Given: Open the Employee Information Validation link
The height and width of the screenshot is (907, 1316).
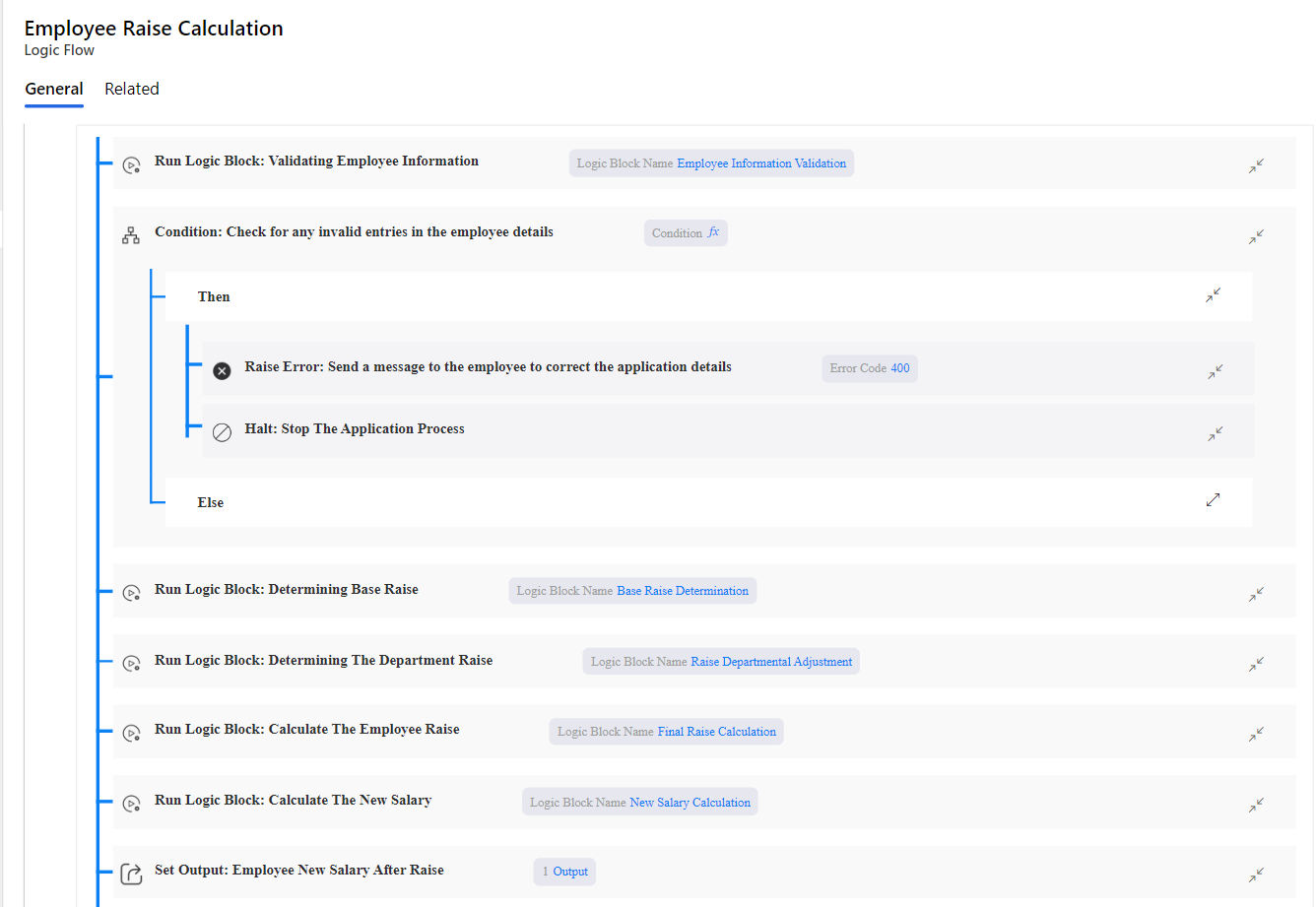Looking at the screenshot, I should (x=762, y=162).
